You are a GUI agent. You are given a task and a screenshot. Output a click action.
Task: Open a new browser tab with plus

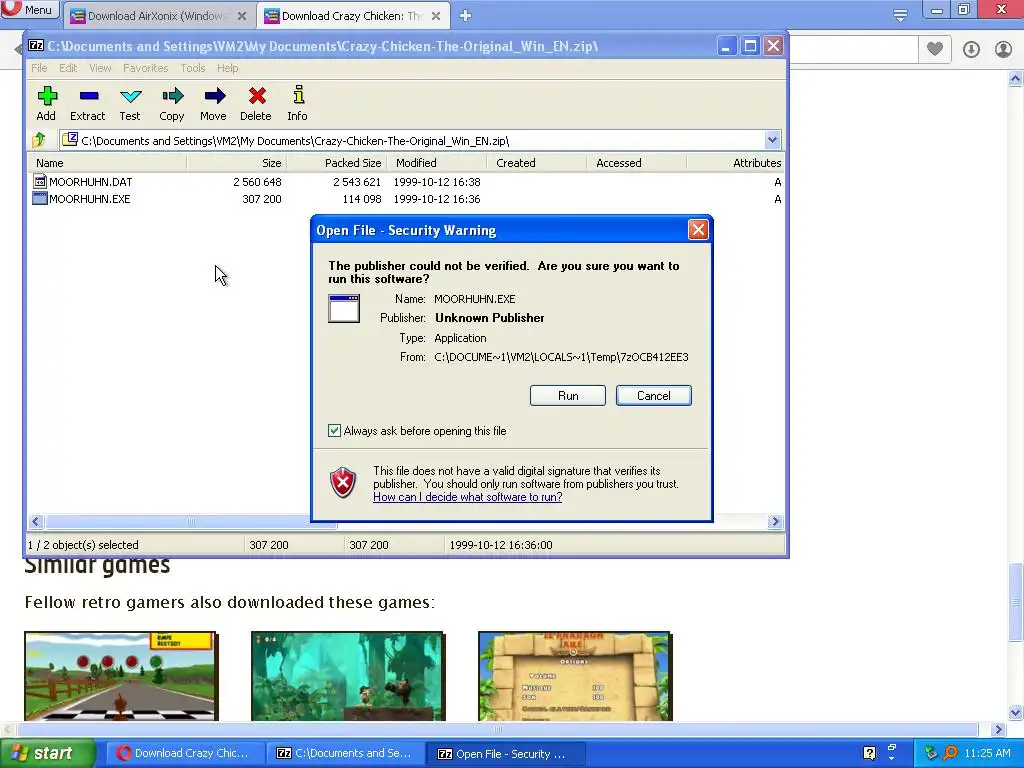click(465, 16)
